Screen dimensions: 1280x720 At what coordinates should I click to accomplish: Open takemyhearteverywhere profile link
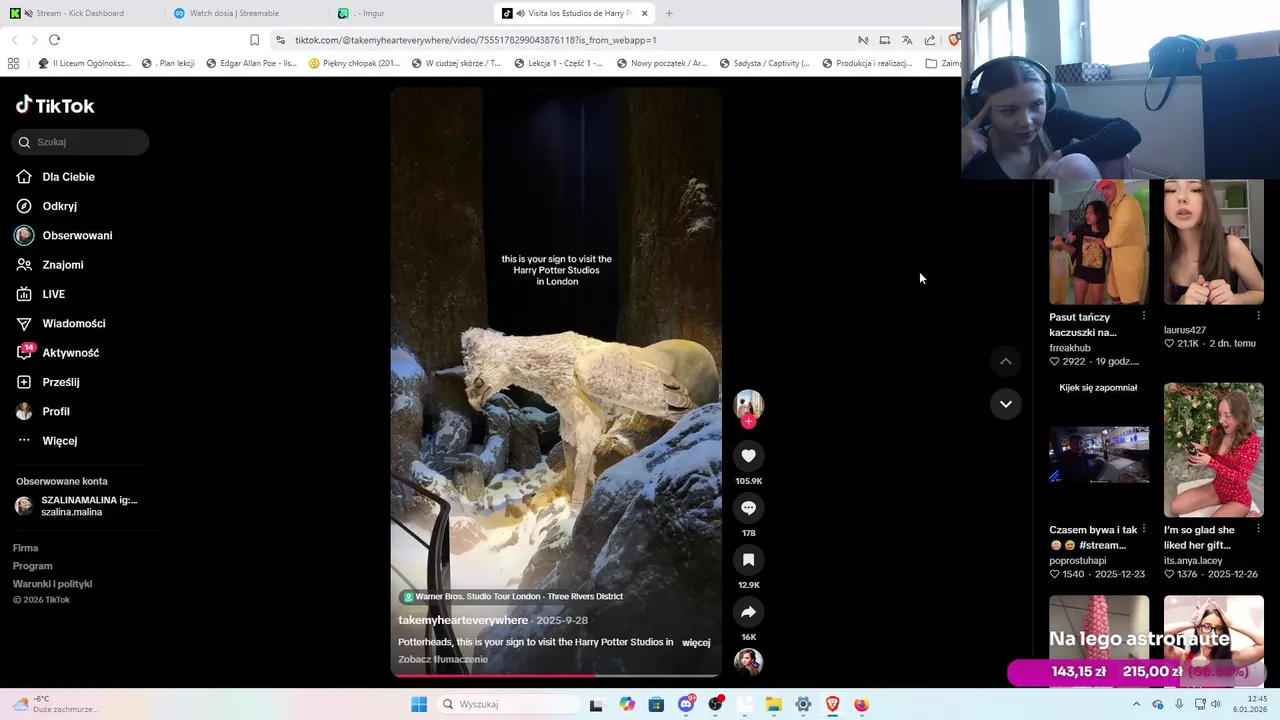tap(463, 620)
